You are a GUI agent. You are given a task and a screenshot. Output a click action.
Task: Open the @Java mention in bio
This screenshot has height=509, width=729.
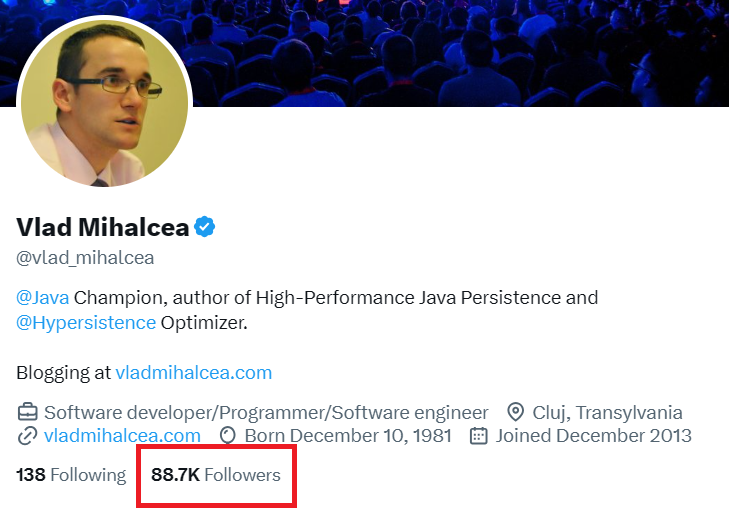(x=43, y=297)
